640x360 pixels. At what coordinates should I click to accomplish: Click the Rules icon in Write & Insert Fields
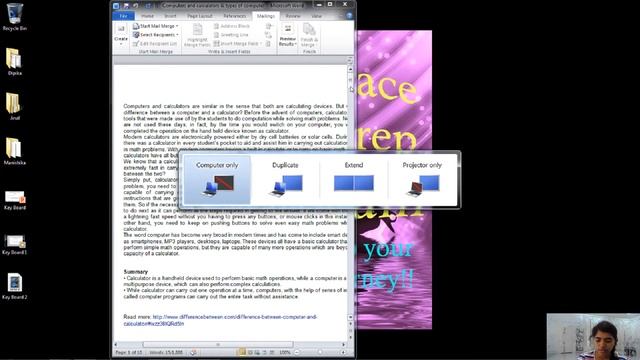pyautogui.click(x=269, y=26)
